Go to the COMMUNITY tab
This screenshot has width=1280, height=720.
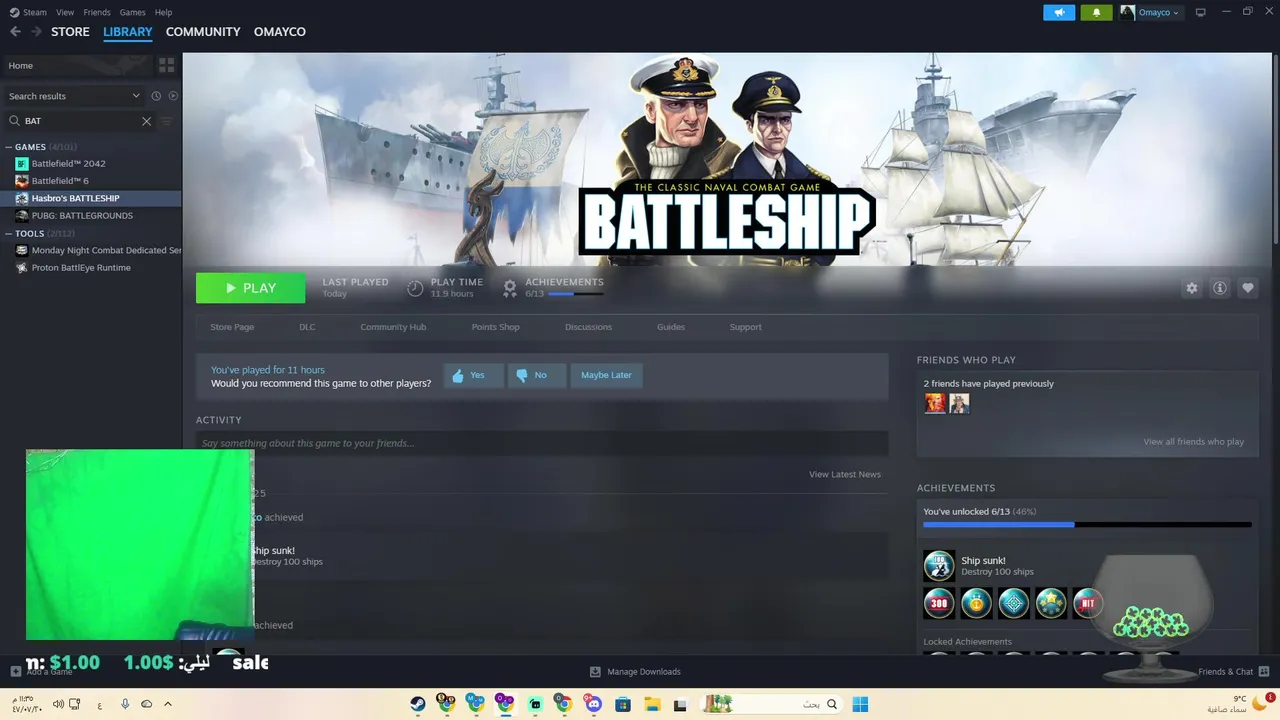[203, 32]
